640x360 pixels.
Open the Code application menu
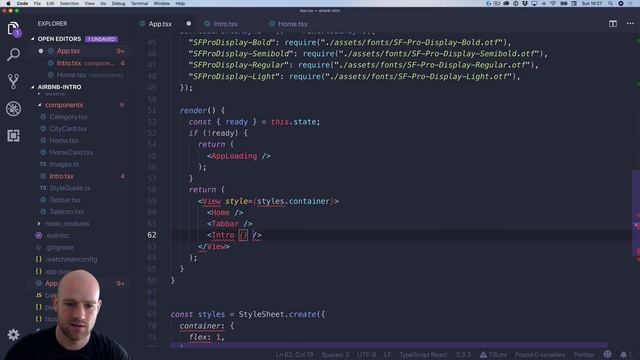(x=22, y=3)
